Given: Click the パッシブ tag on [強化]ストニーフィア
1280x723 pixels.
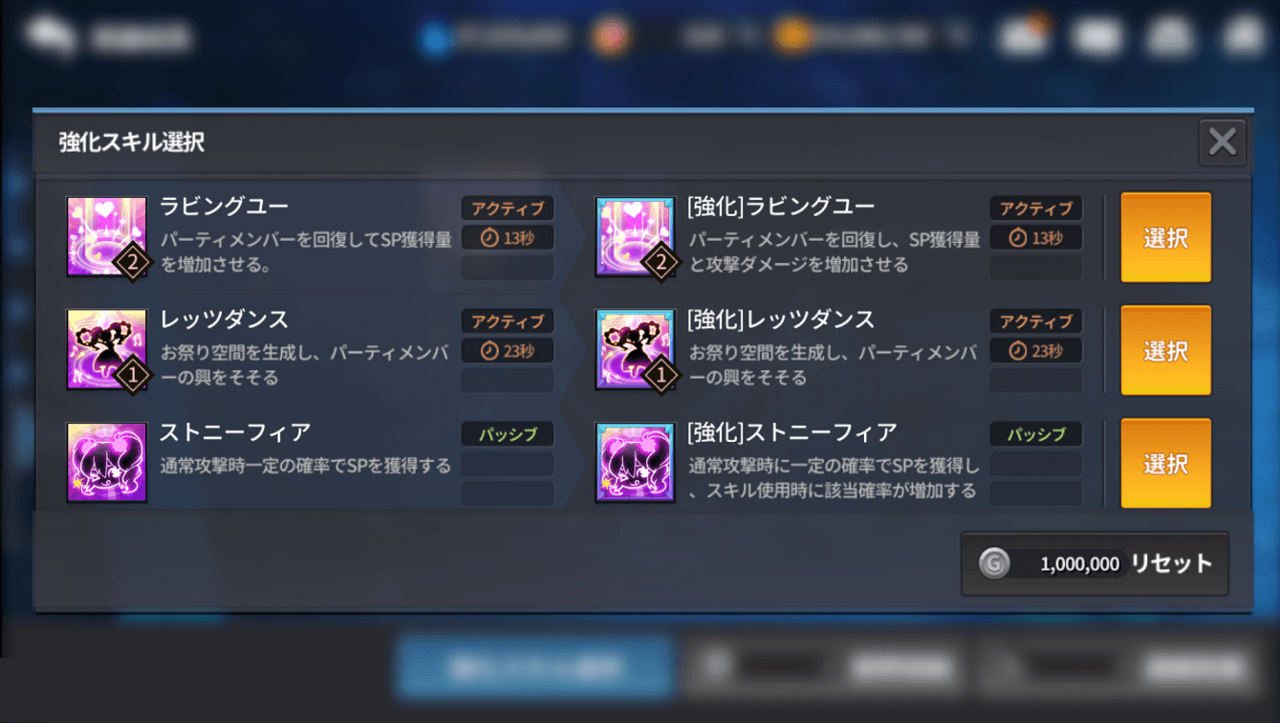Looking at the screenshot, I should point(1036,434).
